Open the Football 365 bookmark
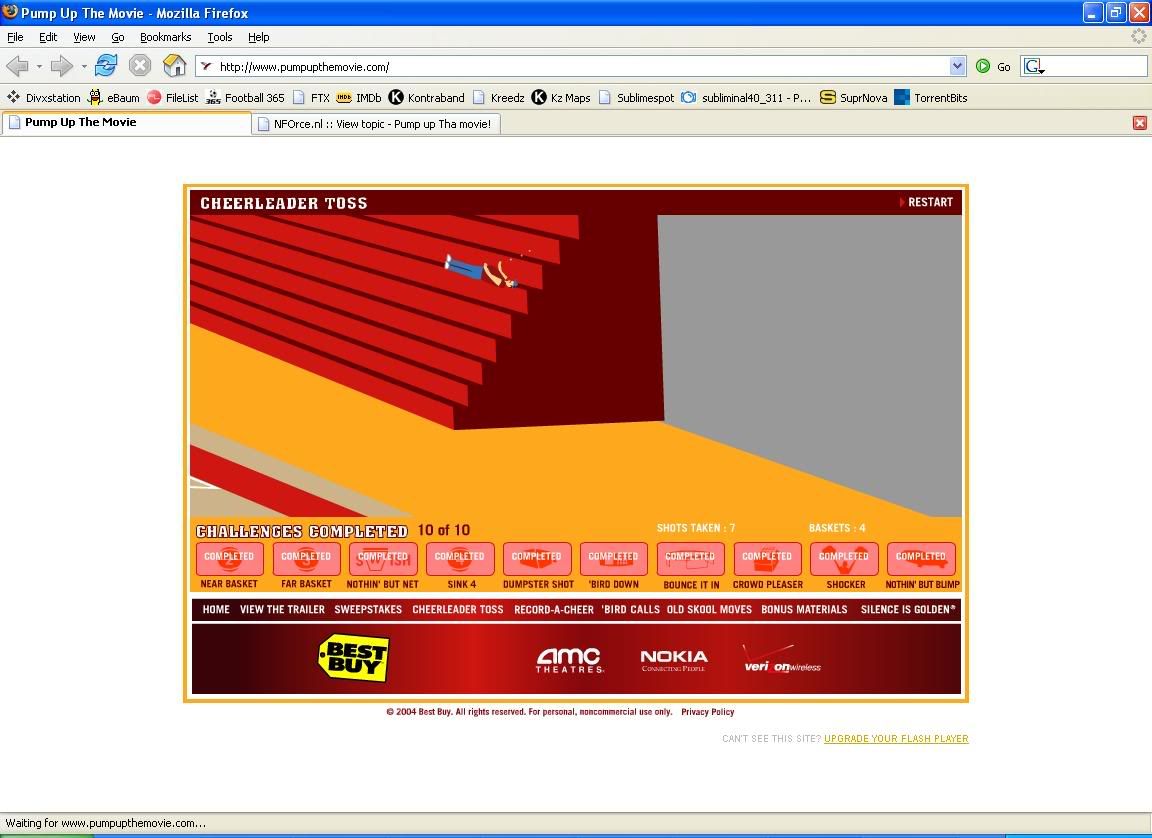The width and height of the screenshot is (1152, 838). tap(245, 97)
